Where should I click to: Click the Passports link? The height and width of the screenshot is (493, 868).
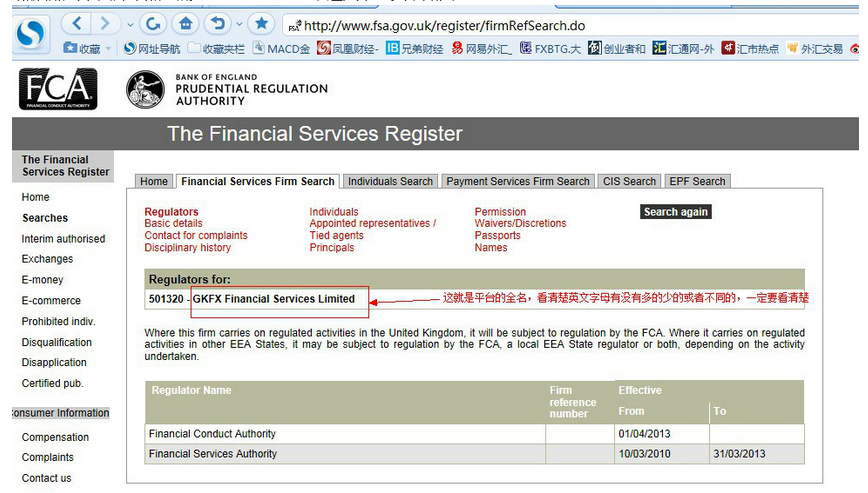coord(497,236)
